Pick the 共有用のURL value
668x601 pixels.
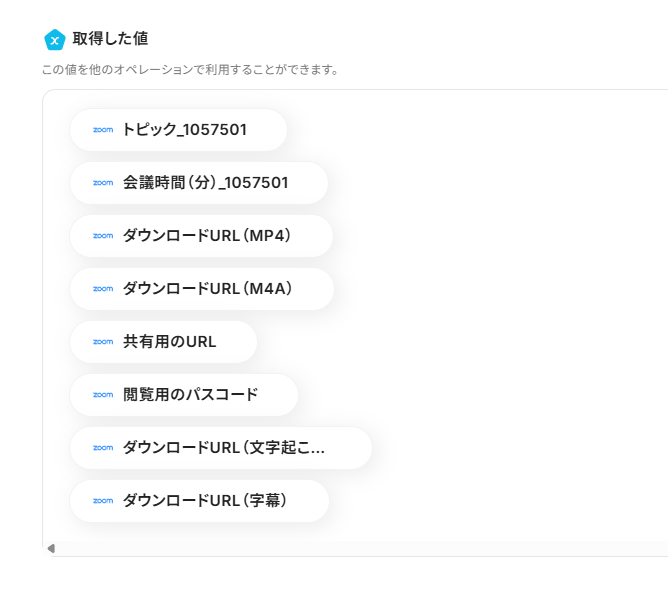tap(169, 342)
